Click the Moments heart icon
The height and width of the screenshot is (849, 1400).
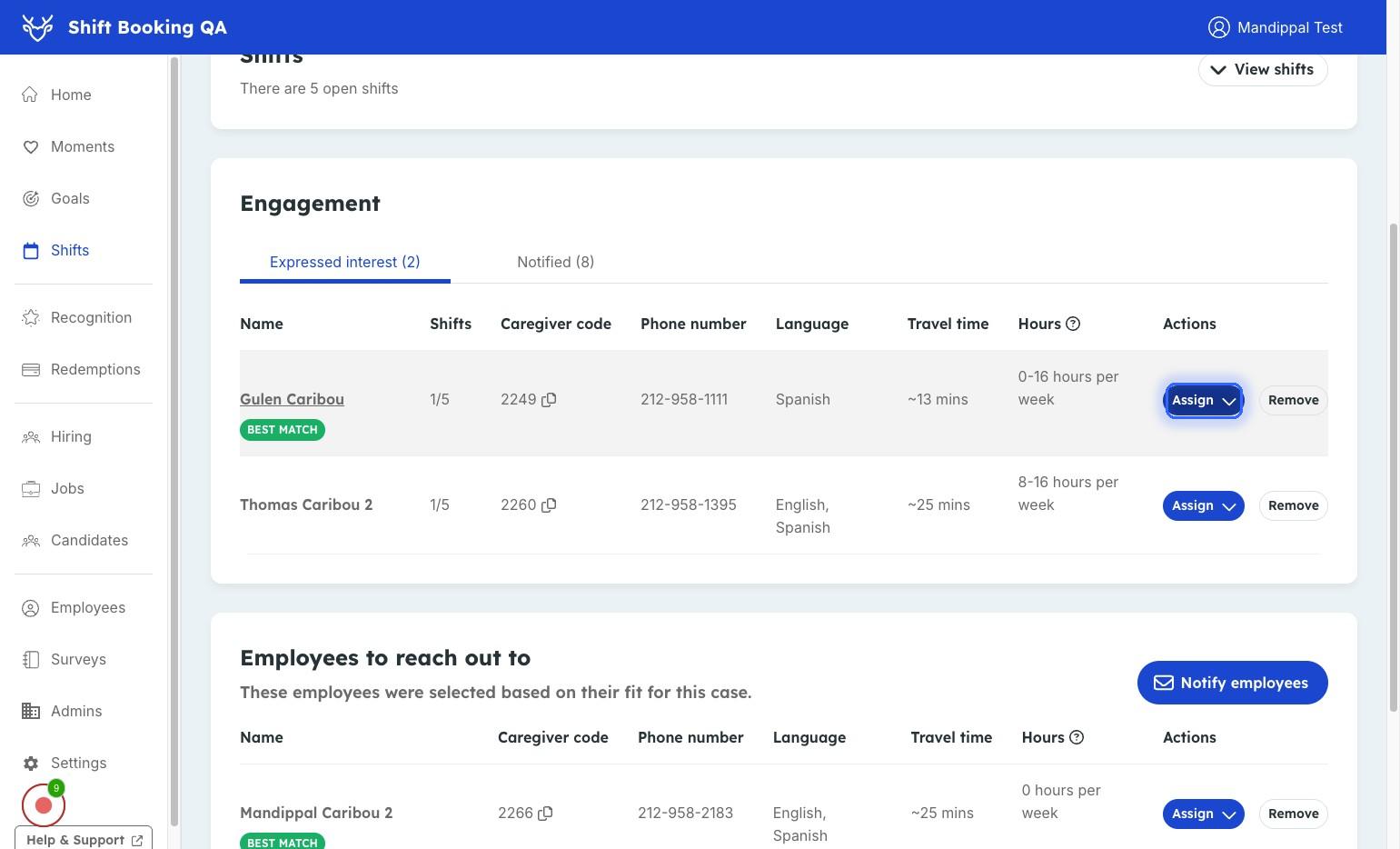[31, 146]
